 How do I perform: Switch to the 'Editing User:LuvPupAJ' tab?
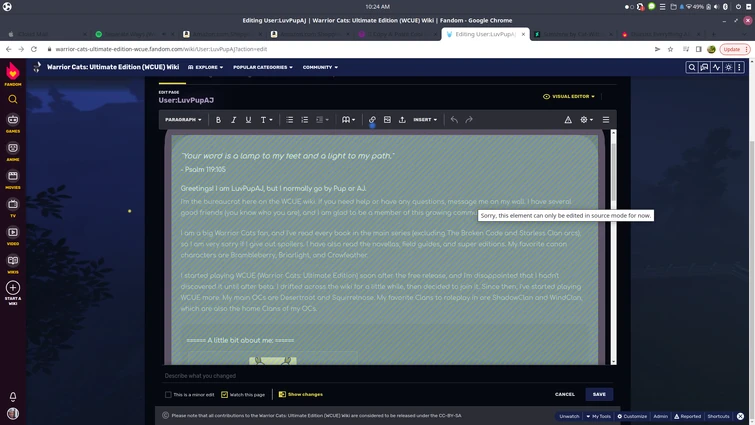[x=485, y=34]
